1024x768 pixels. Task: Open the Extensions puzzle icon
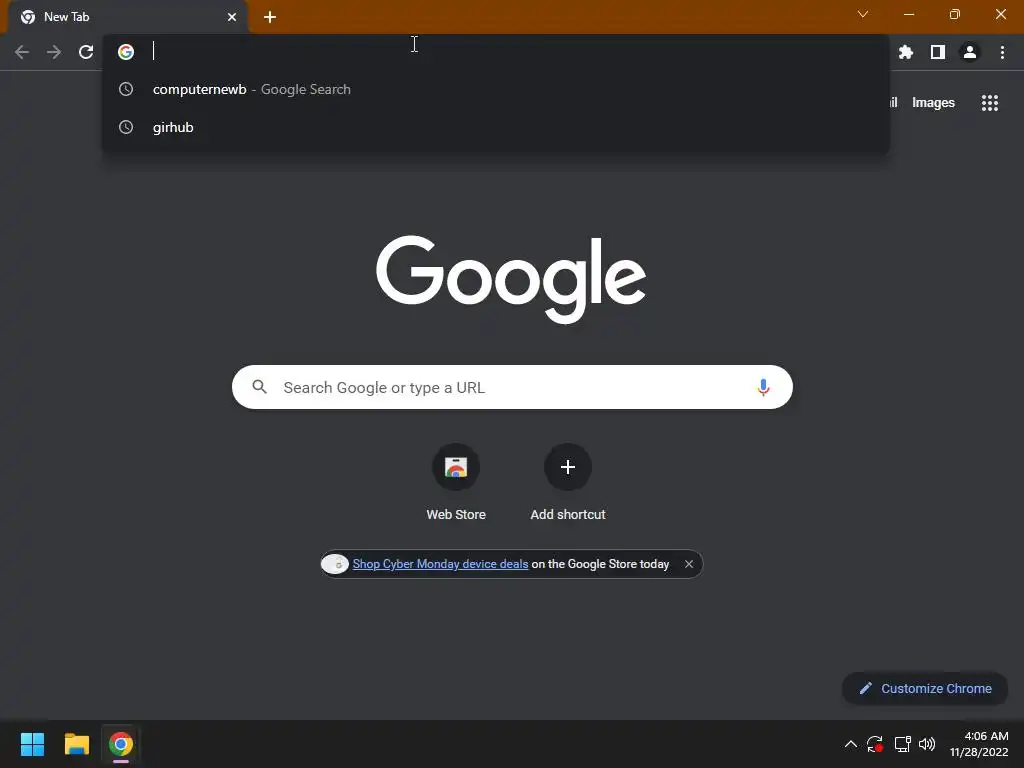click(x=906, y=52)
